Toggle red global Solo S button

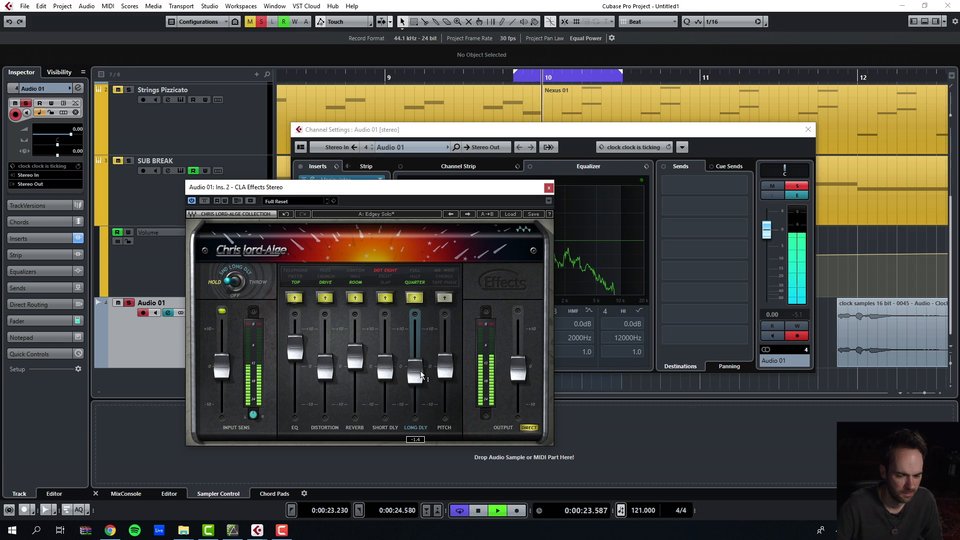[261, 21]
